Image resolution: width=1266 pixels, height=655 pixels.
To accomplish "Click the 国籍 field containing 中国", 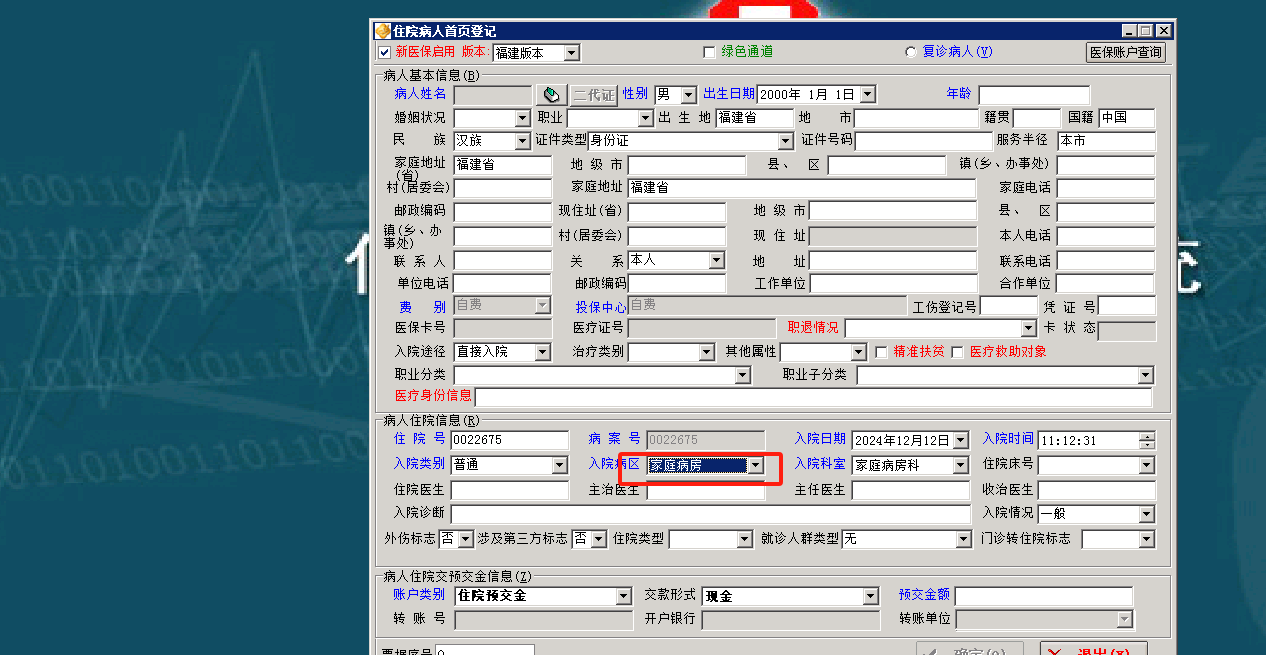I will click(x=1127, y=118).
